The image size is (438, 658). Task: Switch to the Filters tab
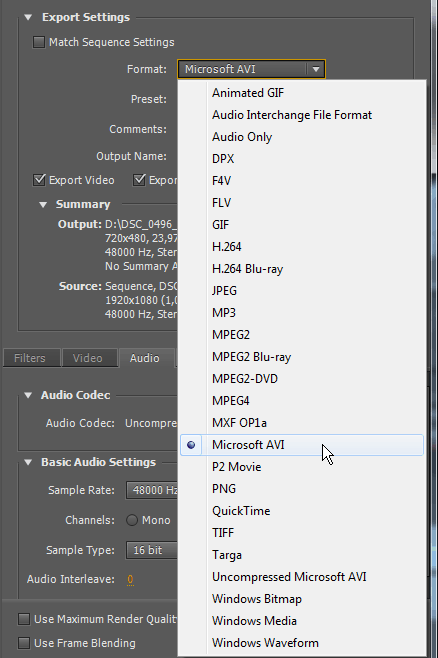pos(30,358)
